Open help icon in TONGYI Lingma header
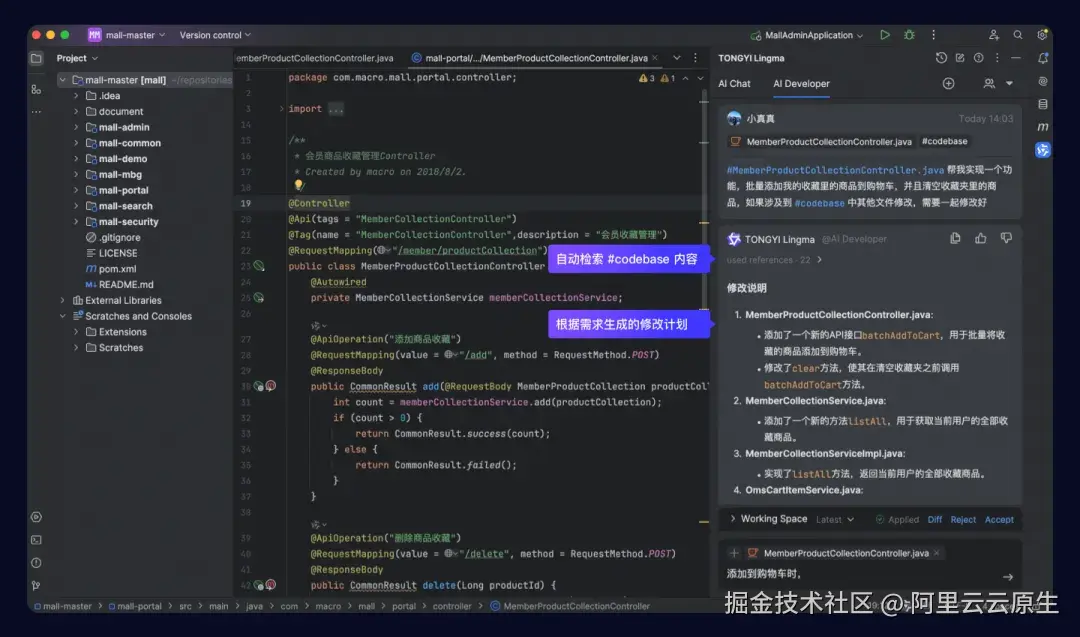1080x637 pixels. point(978,58)
